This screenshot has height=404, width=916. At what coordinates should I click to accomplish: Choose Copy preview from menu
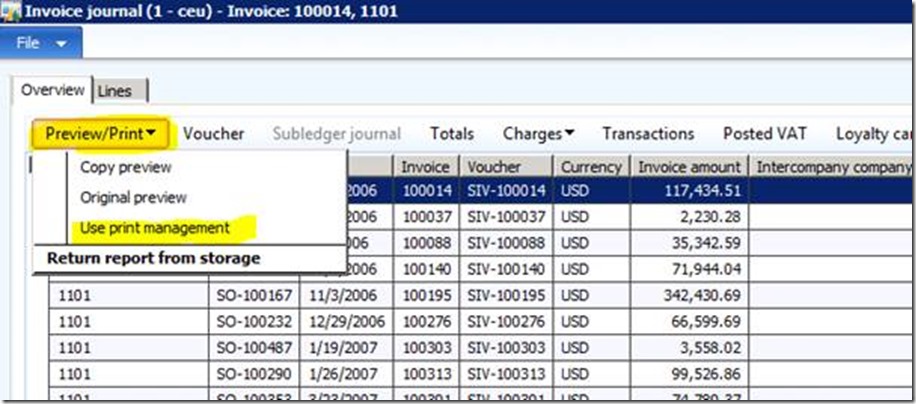pos(126,167)
